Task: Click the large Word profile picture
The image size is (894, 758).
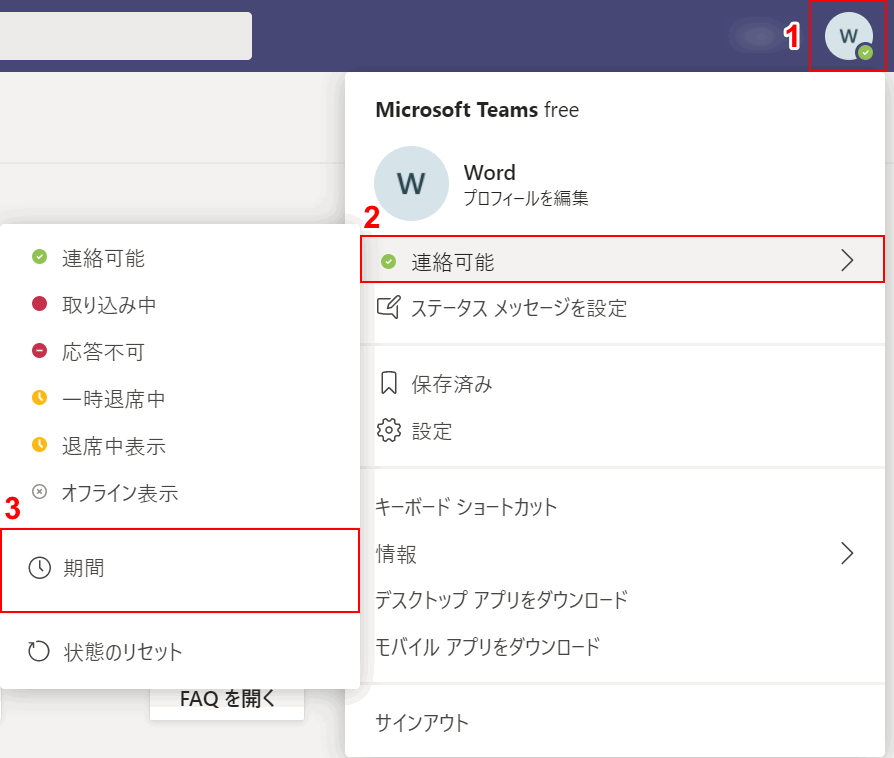Action: [x=411, y=184]
